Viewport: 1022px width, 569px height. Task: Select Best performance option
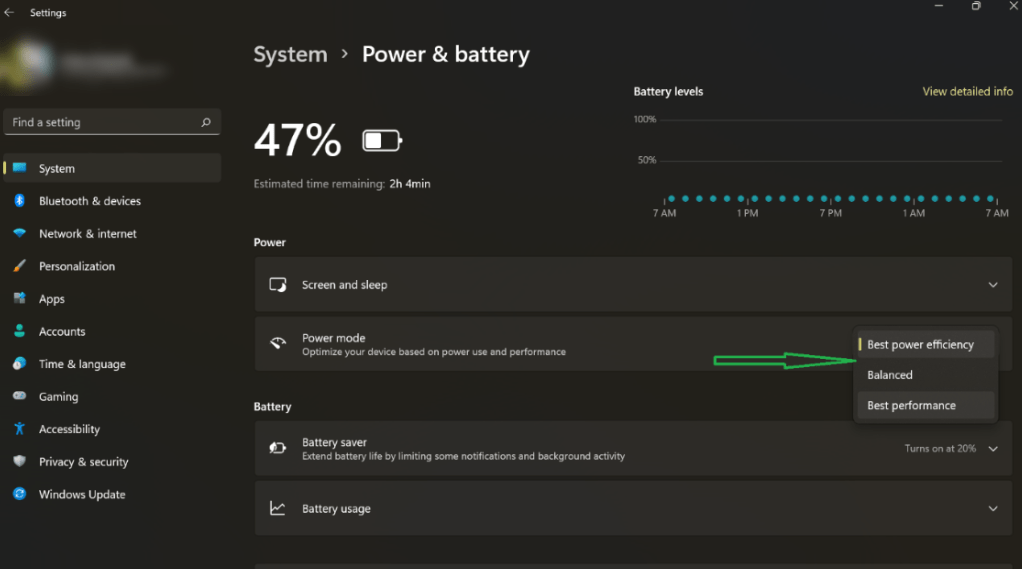coord(911,406)
